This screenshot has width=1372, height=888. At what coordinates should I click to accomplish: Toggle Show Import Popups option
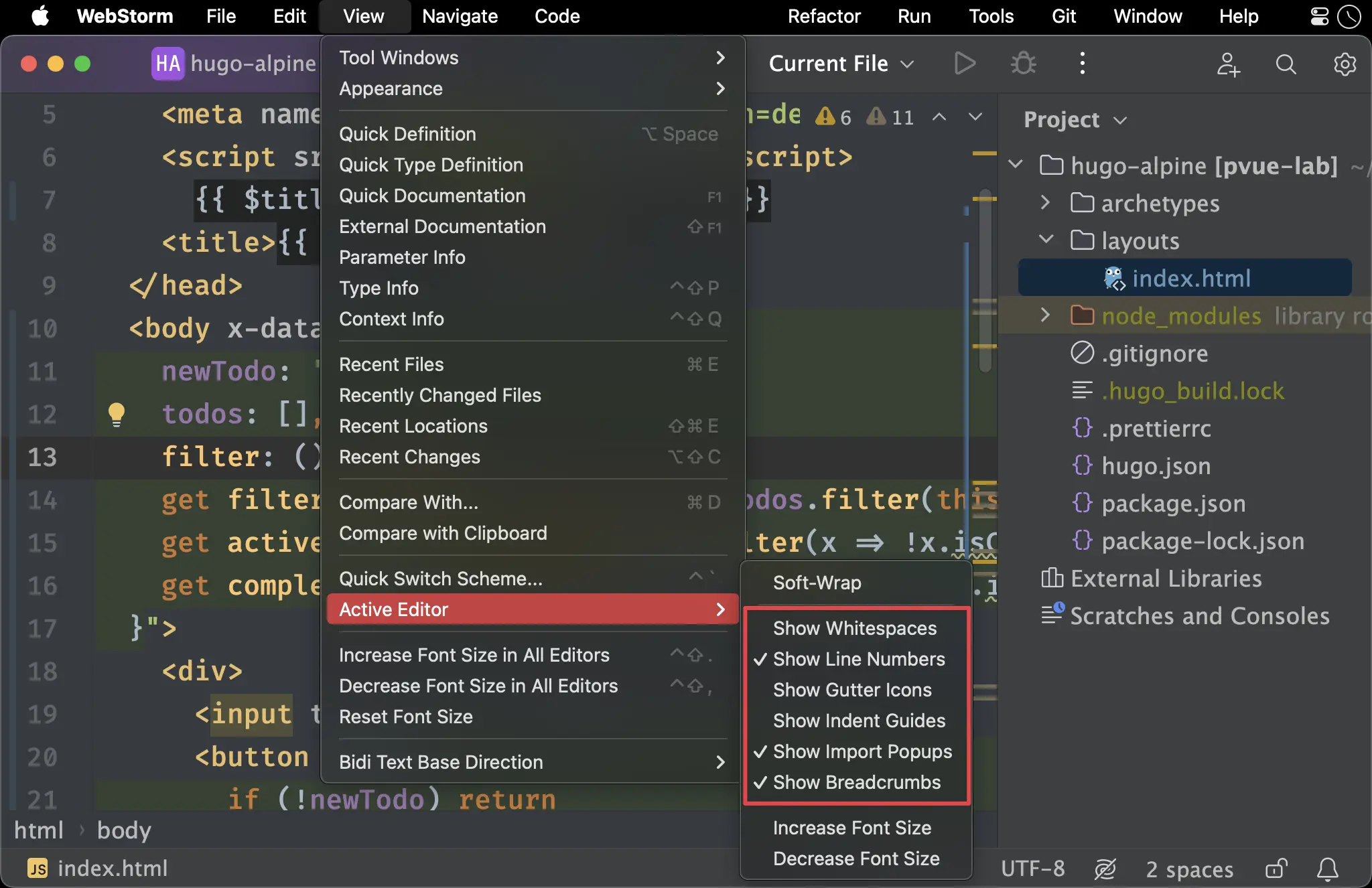pos(862,751)
